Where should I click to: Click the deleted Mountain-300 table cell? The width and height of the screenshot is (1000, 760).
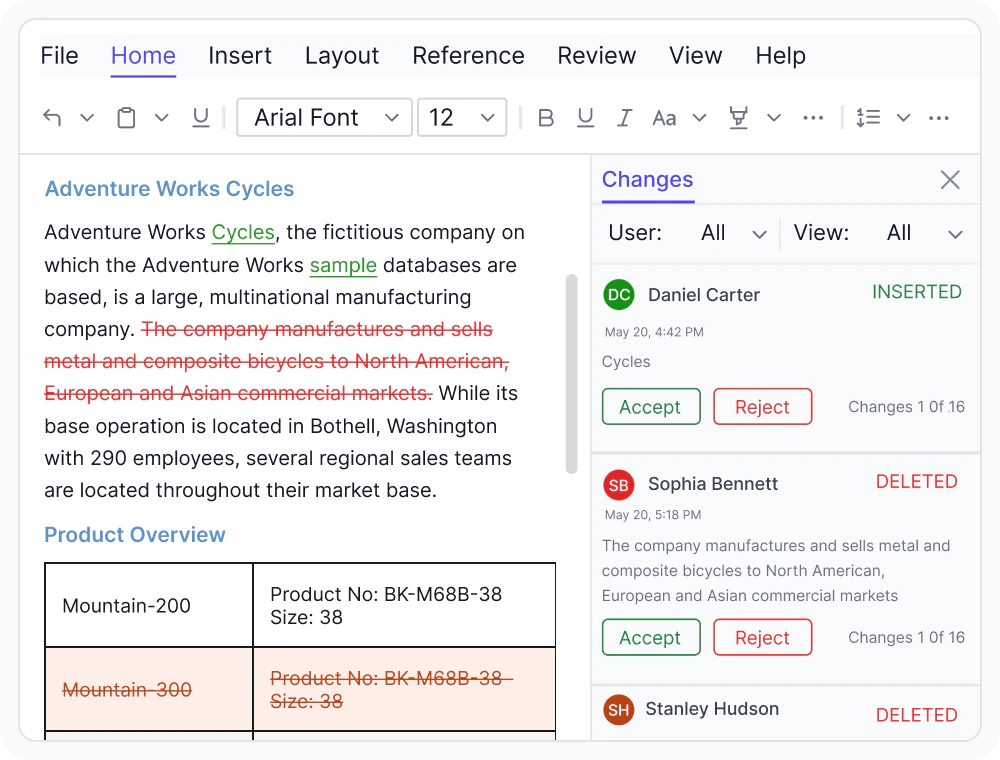(x=149, y=689)
